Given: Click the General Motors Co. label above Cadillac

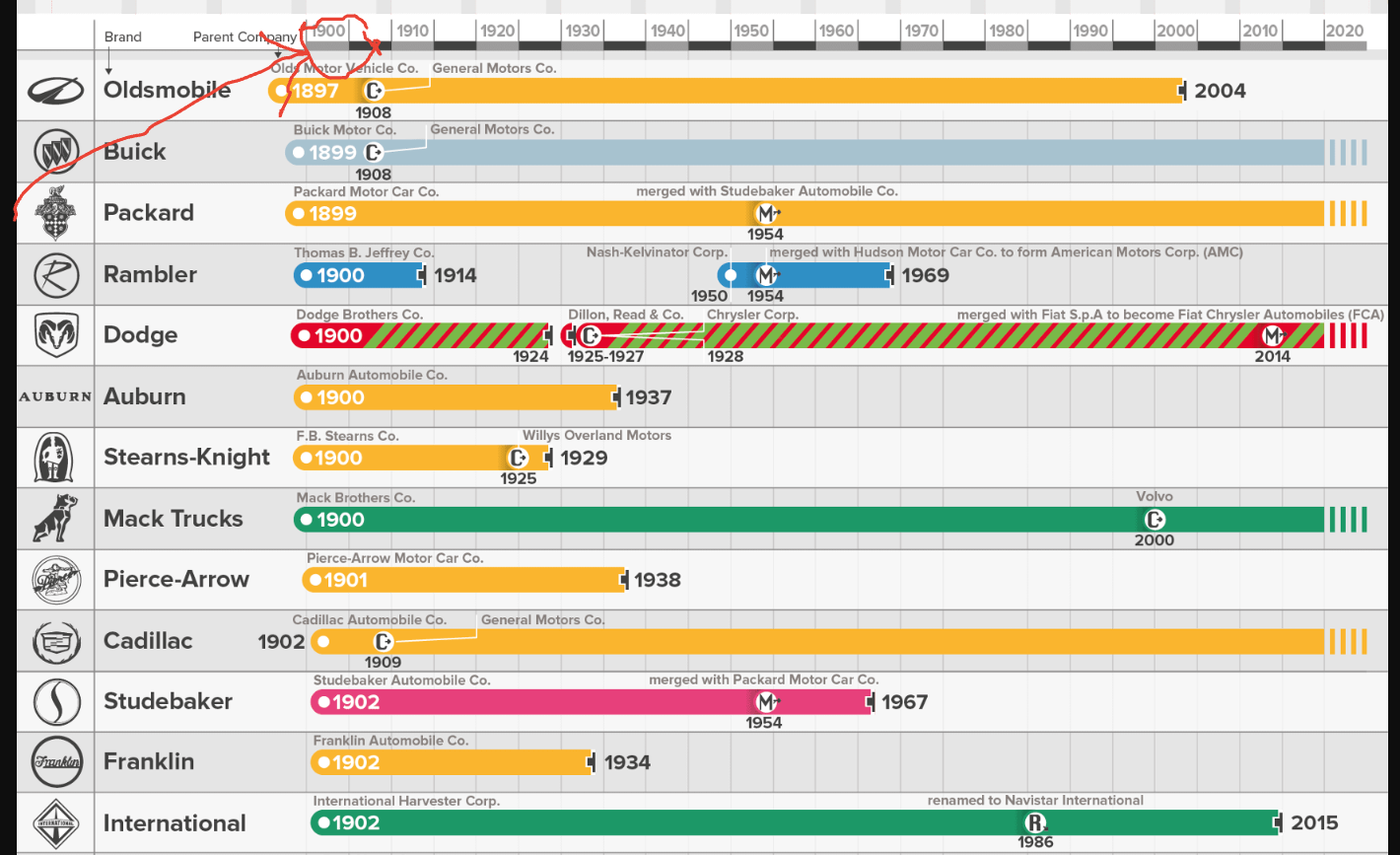Looking at the screenshot, I should 543,619.
